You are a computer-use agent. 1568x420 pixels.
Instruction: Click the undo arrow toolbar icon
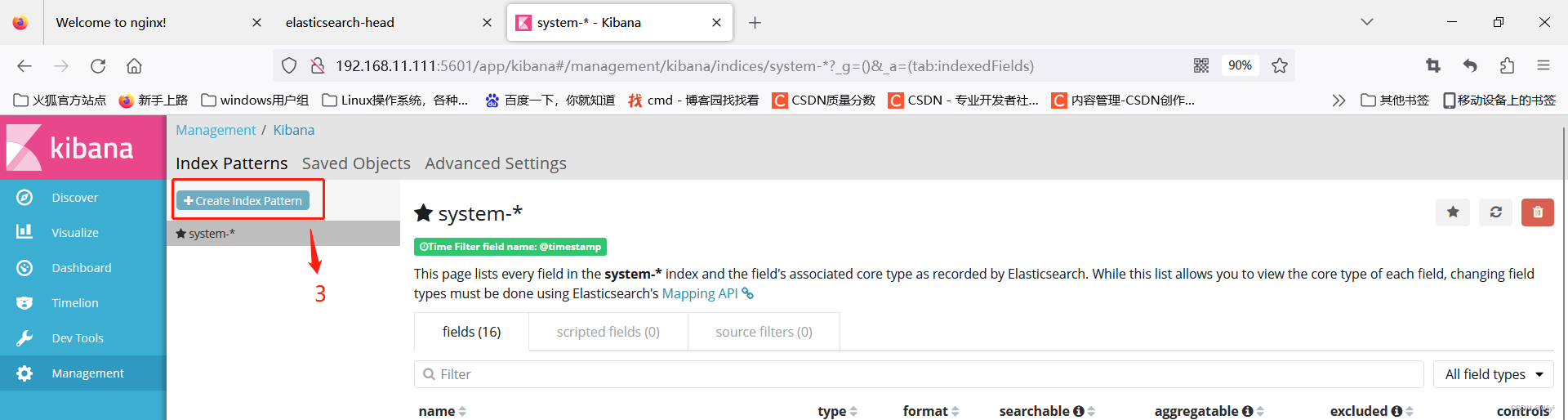point(1470,65)
